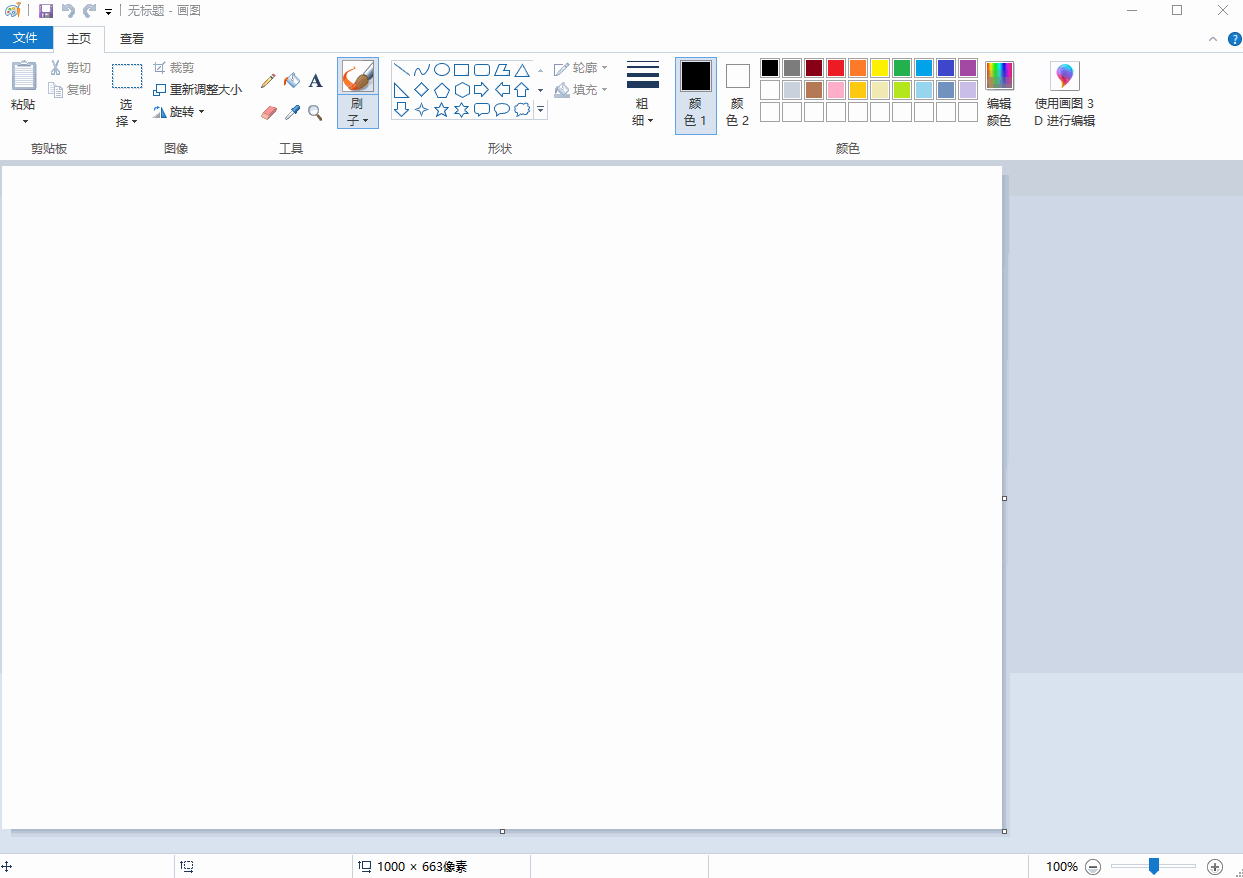Screen dimensions: 1243x878
Task: Click 重新调整大小 resize button
Action: click(x=198, y=90)
